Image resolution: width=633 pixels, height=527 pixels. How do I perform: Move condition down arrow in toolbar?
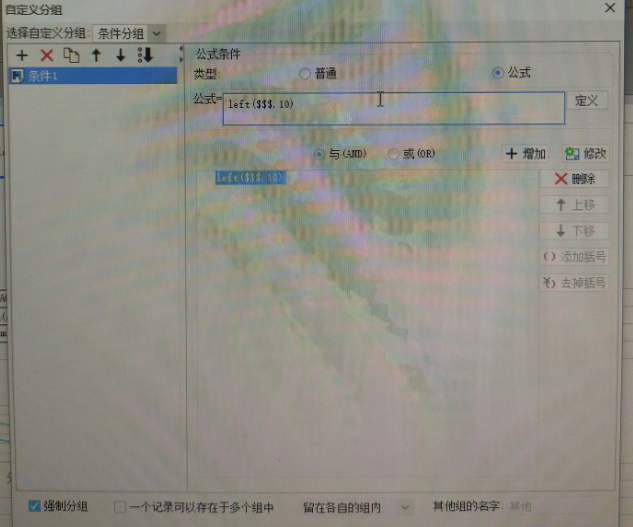[x=120, y=55]
